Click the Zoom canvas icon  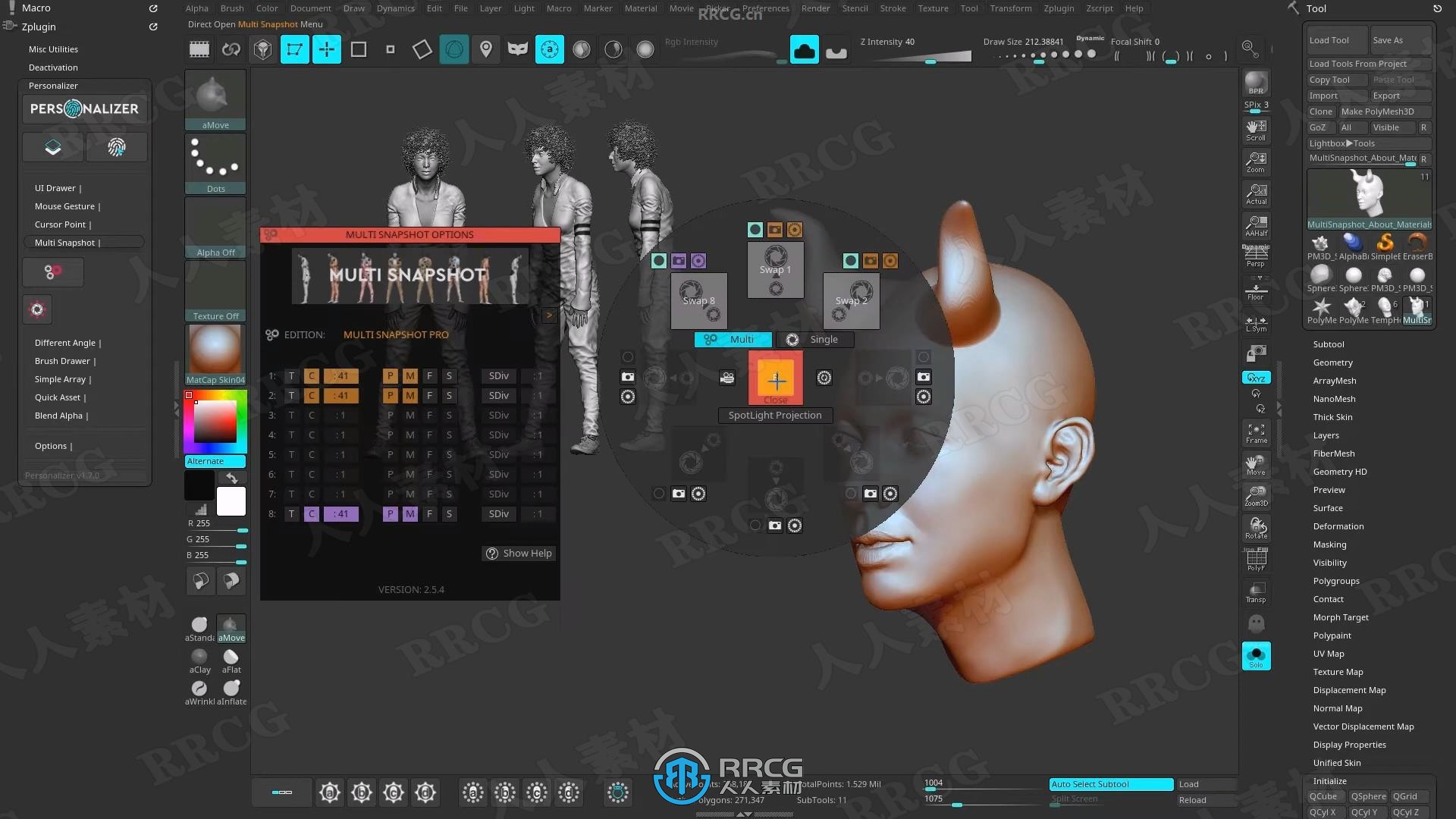pyautogui.click(x=1256, y=162)
